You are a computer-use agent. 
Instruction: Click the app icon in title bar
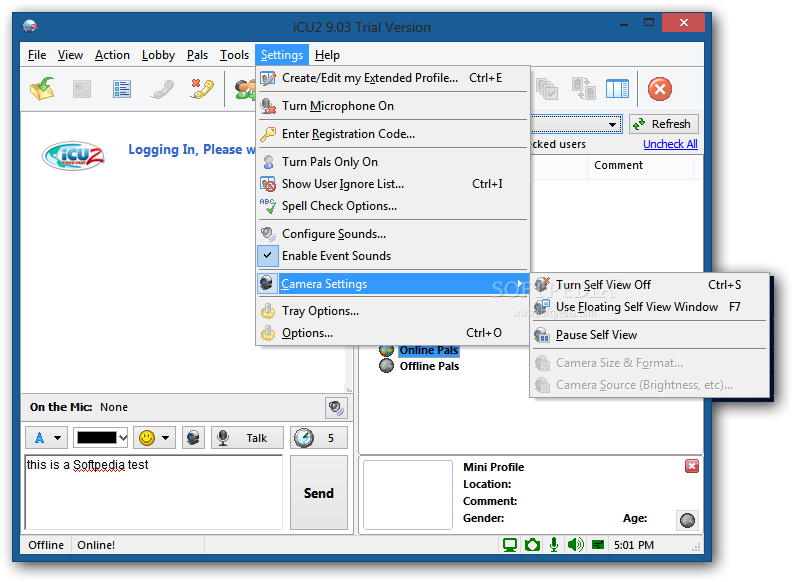[x=30, y=26]
